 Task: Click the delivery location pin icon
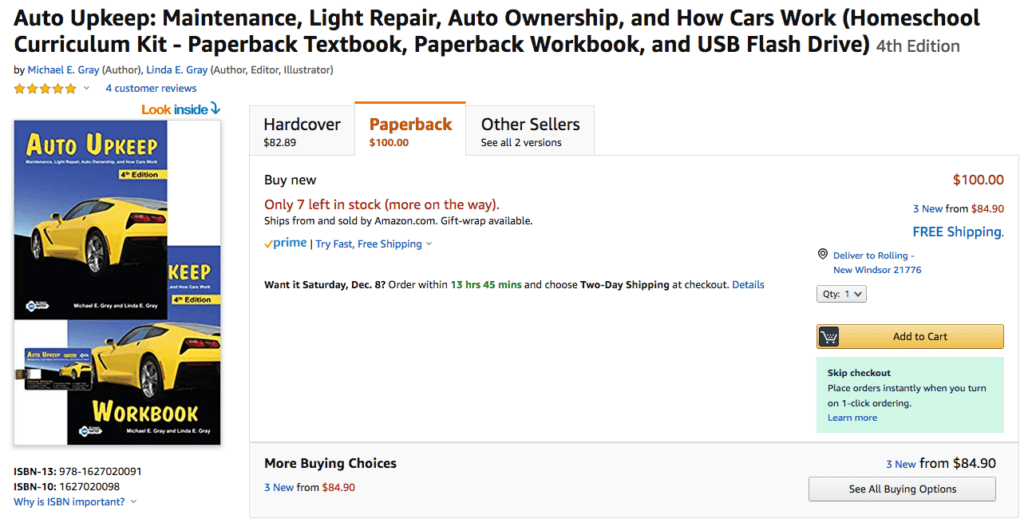coord(822,255)
